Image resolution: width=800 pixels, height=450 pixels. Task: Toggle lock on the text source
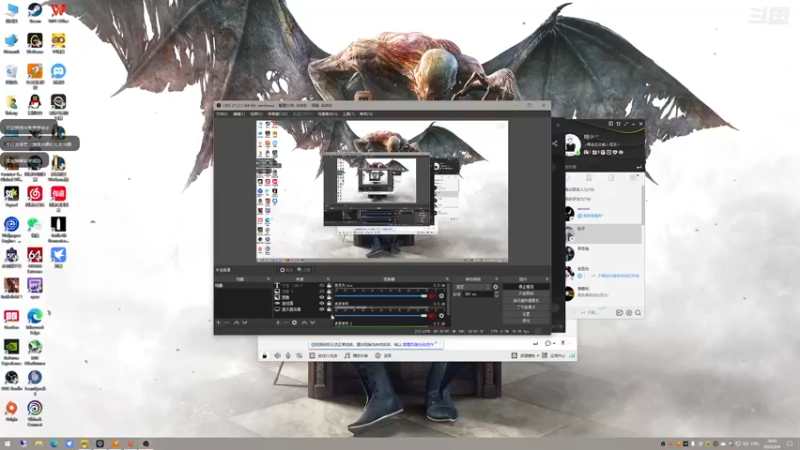pyautogui.click(x=329, y=285)
